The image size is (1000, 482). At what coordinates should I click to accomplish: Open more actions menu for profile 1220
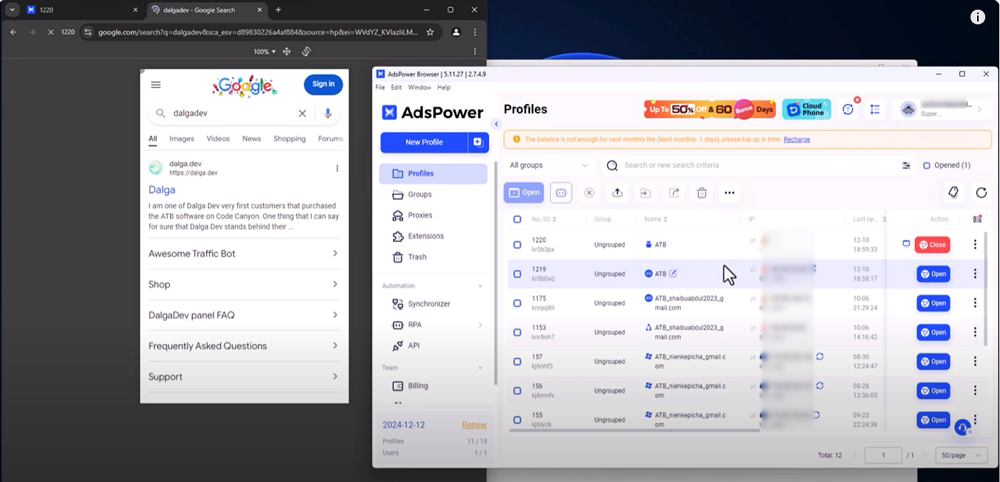tap(974, 245)
